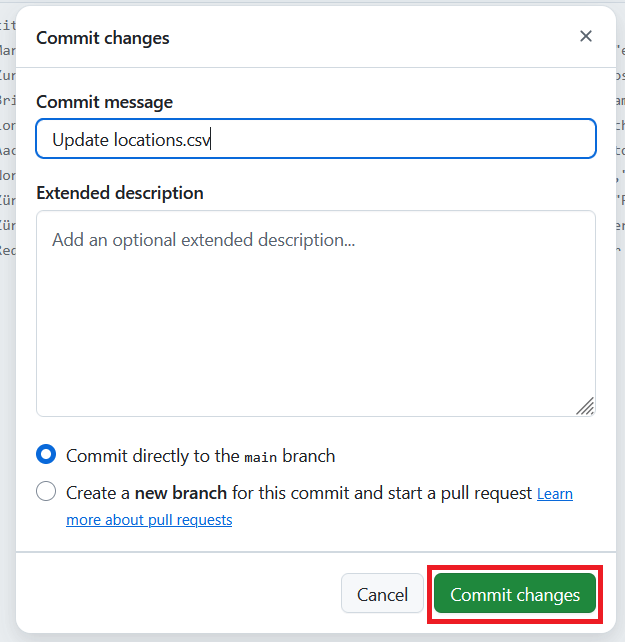Focus the Extended description text area
This screenshot has height=642, width=625.
pos(316,312)
